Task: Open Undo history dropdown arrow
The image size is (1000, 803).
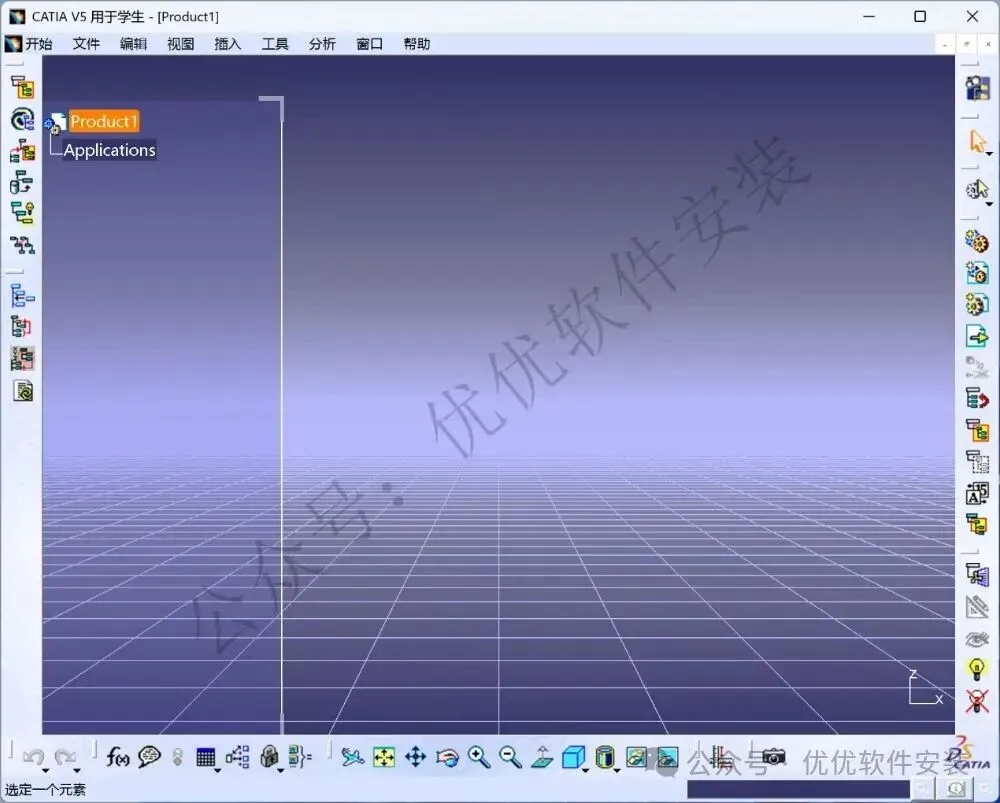Action: [45, 771]
